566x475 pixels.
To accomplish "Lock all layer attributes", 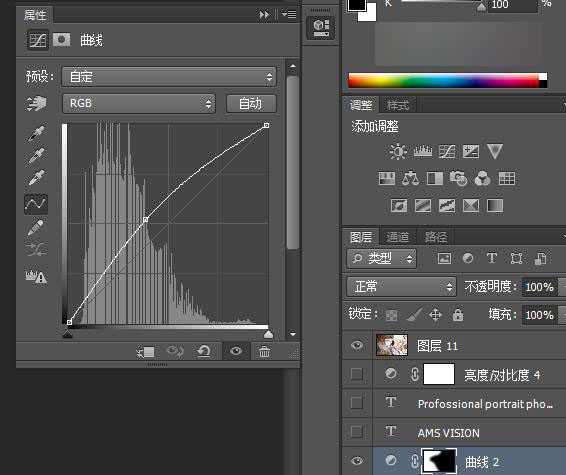I will [x=458, y=314].
